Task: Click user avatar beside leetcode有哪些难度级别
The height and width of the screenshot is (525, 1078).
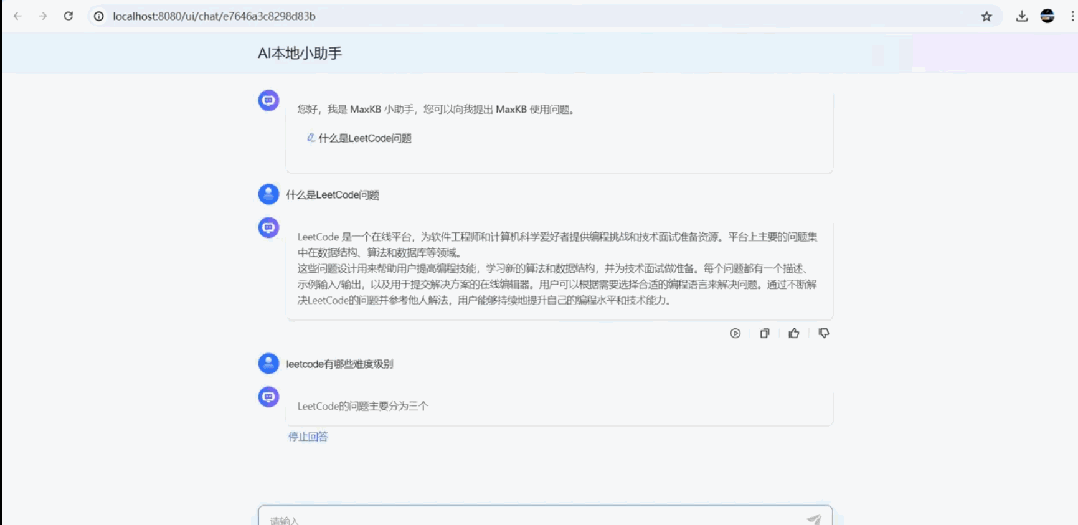Action: (268, 364)
